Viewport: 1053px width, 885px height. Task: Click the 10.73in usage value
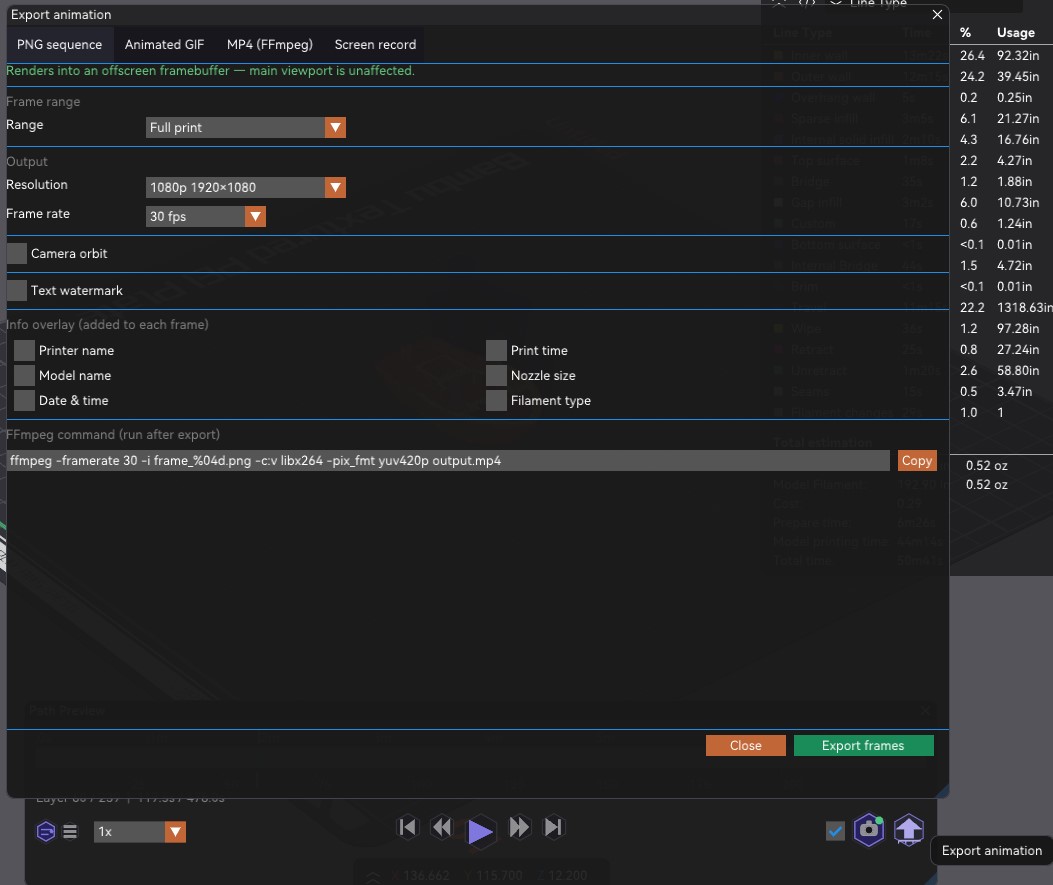(x=1017, y=202)
